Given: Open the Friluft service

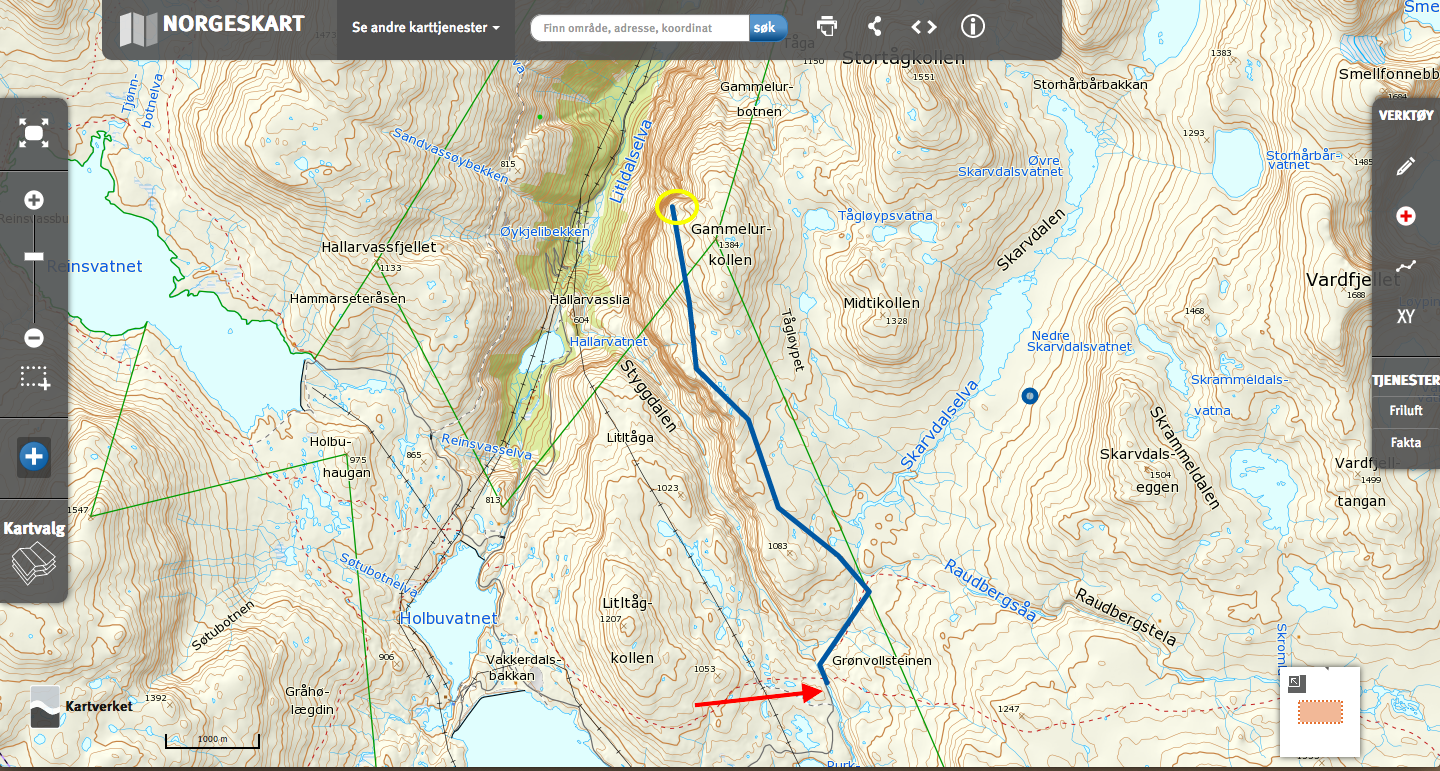Looking at the screenshot, I should point(1406,410).
